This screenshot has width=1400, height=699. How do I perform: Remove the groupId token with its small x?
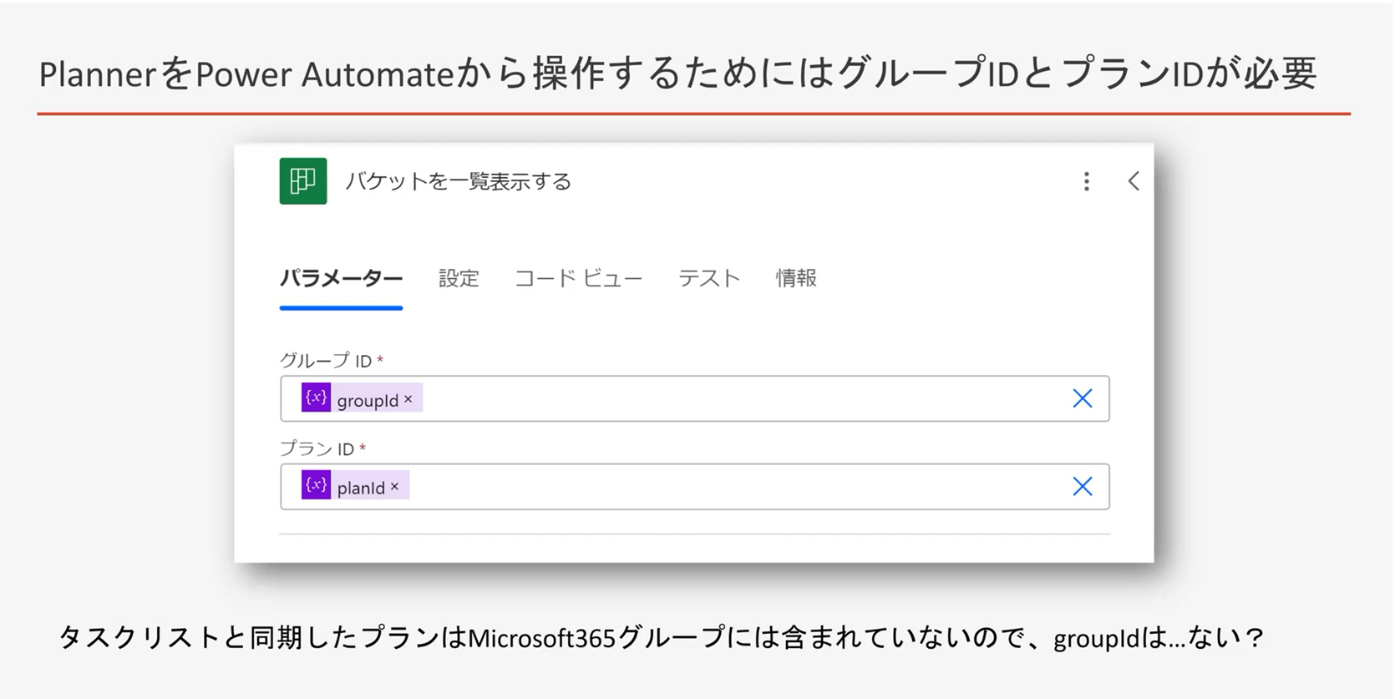tap(408, 399)
